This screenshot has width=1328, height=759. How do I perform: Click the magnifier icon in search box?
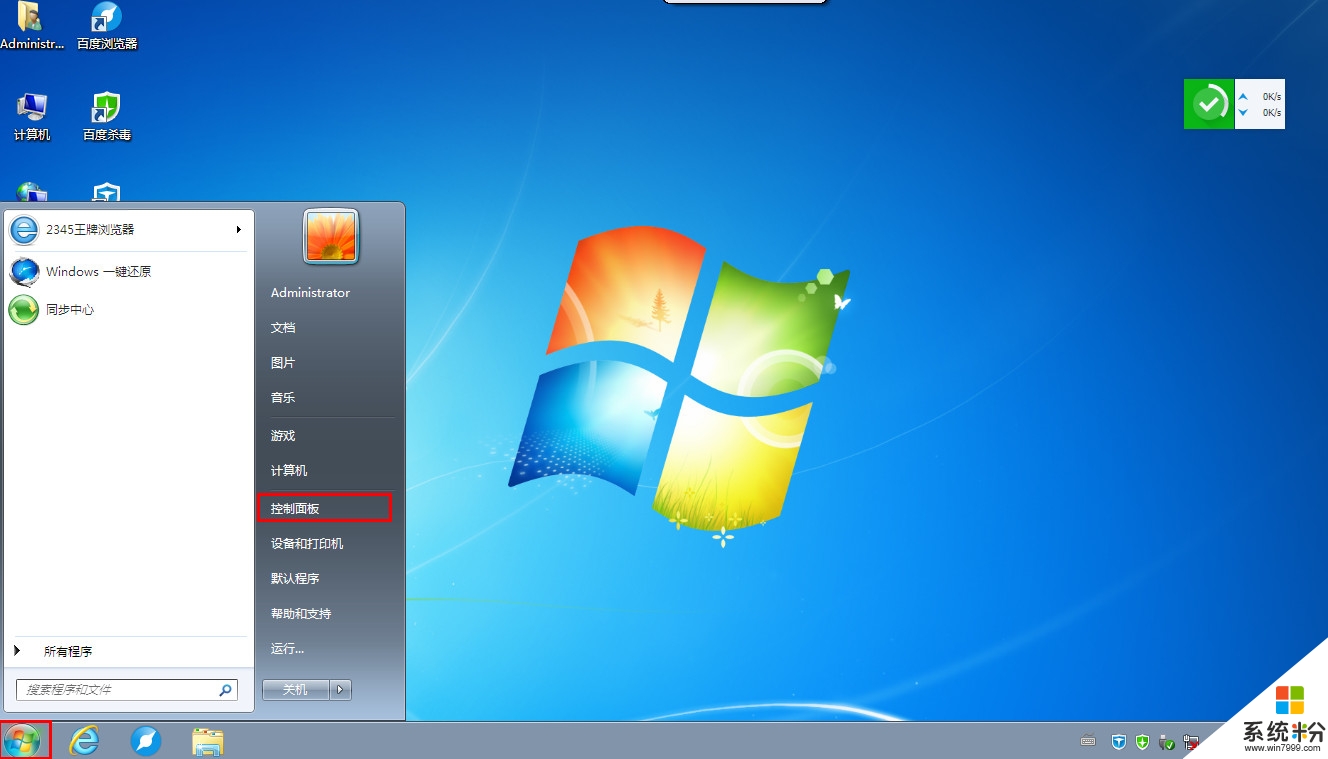[x=226, y=690]
